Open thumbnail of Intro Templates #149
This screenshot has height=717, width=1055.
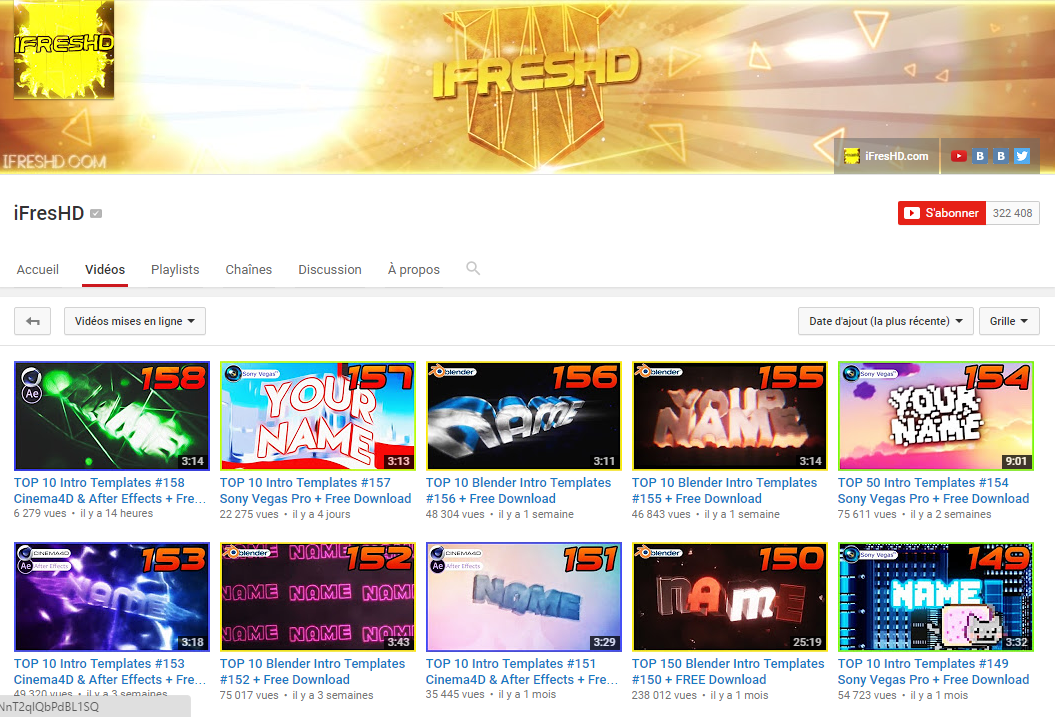pos(936,597)
